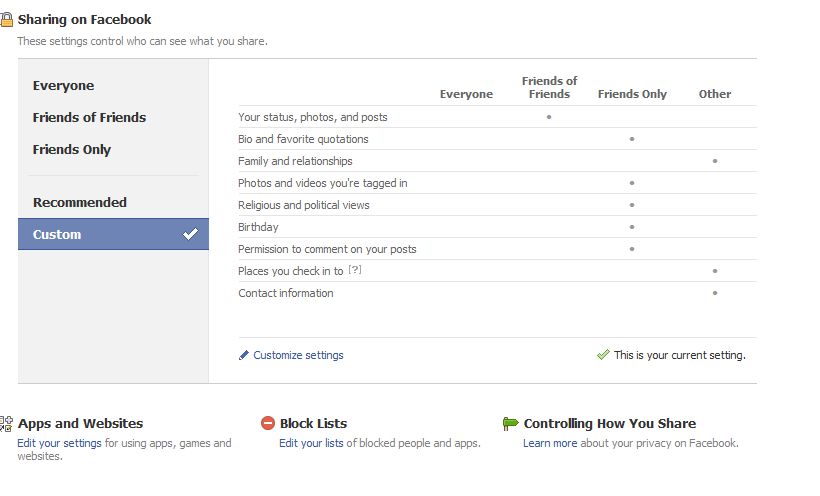Open the Customize settings link
820x496 pixels.
point(298,355)
